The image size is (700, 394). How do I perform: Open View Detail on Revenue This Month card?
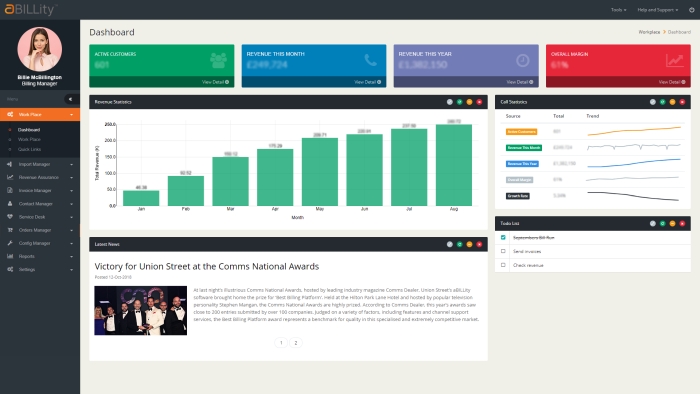click(x=367, y=82)
